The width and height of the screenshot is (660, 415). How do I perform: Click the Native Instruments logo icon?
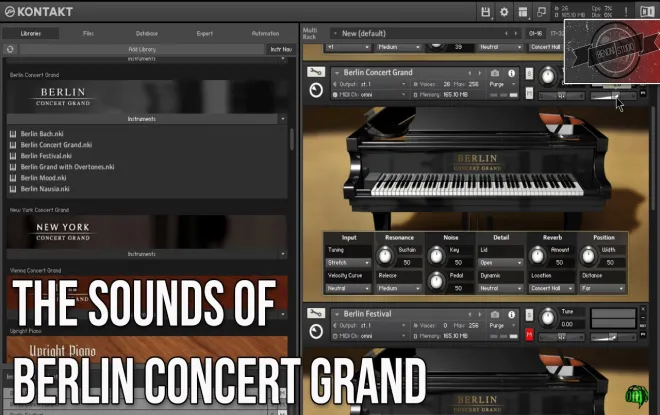pos(647,12)
